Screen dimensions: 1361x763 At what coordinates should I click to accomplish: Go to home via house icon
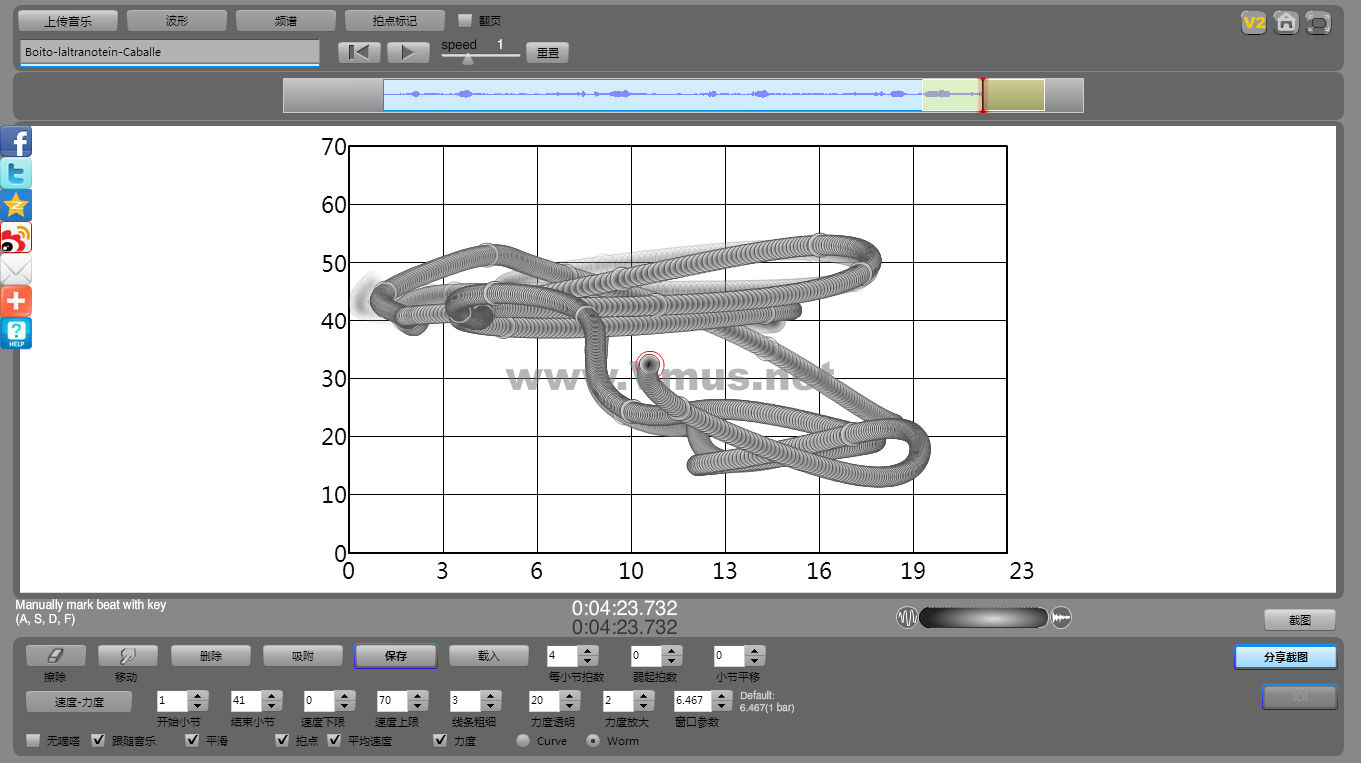click(x=1286, y=23)
